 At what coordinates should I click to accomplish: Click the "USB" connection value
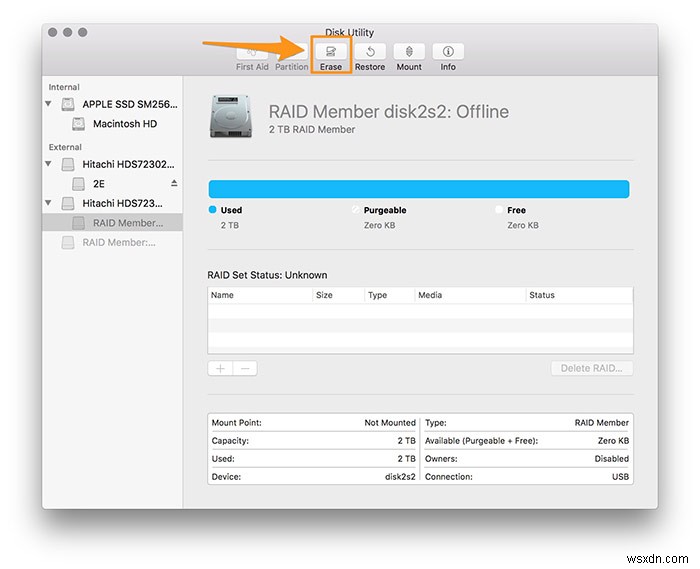(620, 477)
